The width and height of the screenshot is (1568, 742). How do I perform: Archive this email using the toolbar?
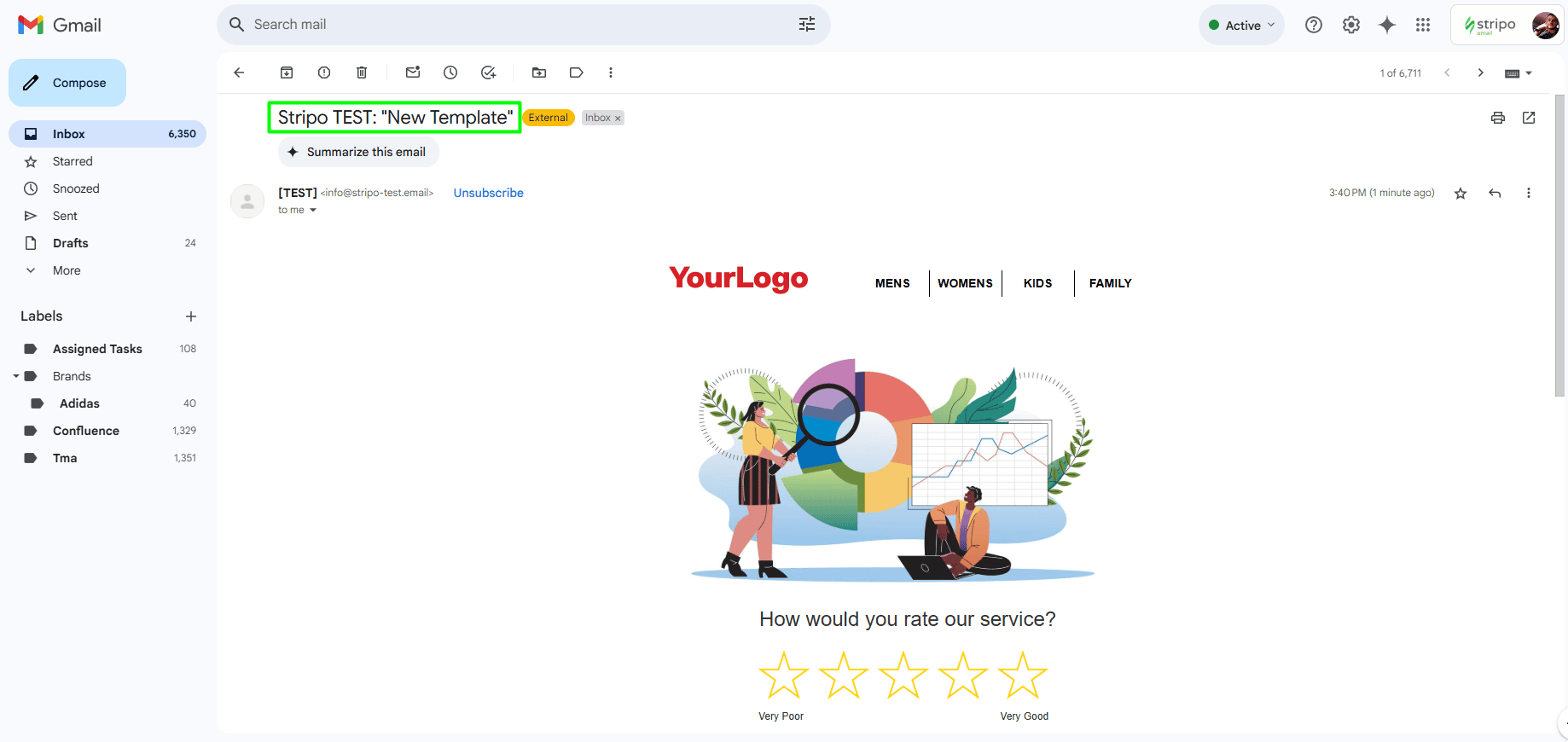(x=287, y=72)
